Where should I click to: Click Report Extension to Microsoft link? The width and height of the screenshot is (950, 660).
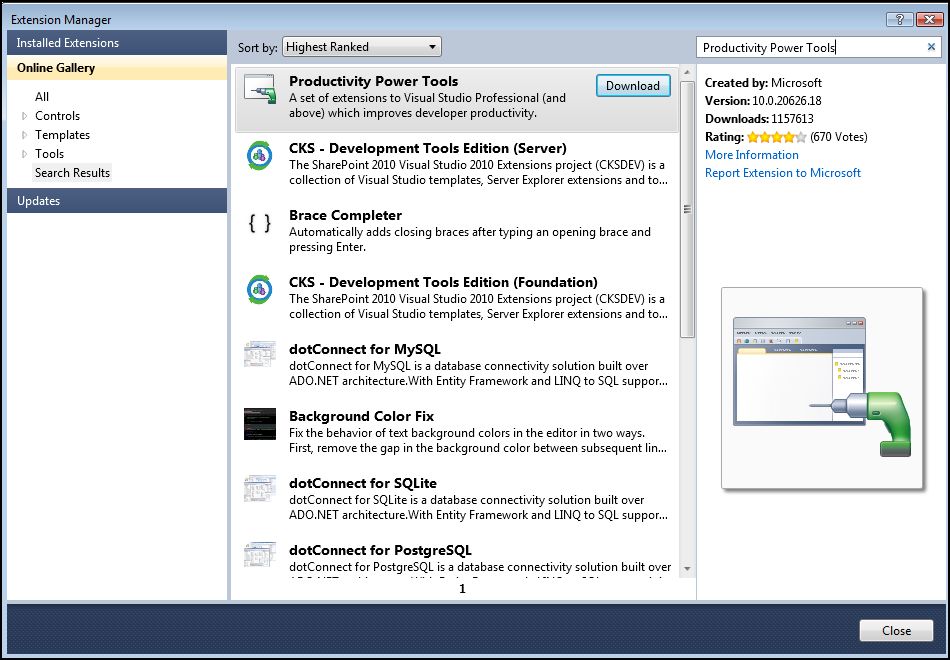pos(783,173)
